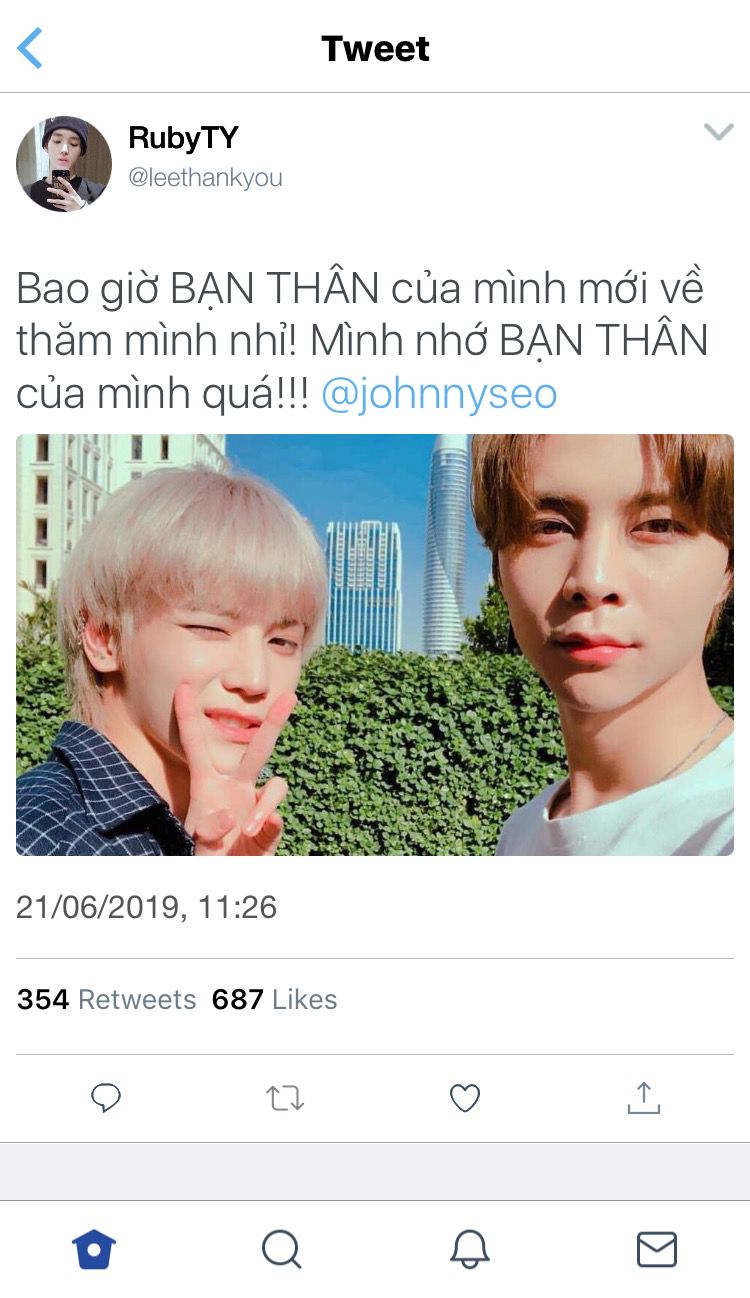Tap the back arrow in the header
The image size is (750, 1298).
tap(30, 48)
